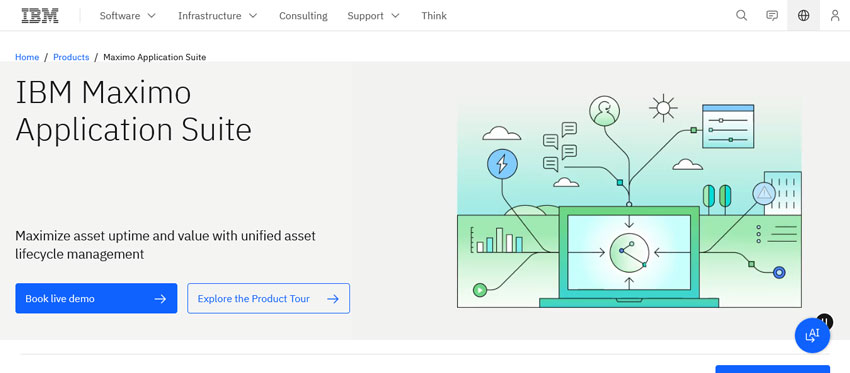Viewport: 850px width, 373px height.
Task: Click Maximo Application Suite breadcrumb text
Action: click(154, 57)
